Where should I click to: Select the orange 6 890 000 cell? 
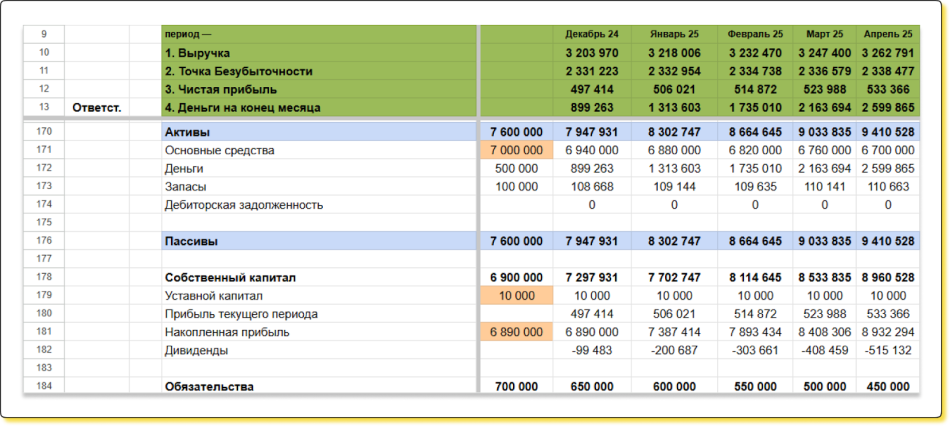click(x=517, y=332)
